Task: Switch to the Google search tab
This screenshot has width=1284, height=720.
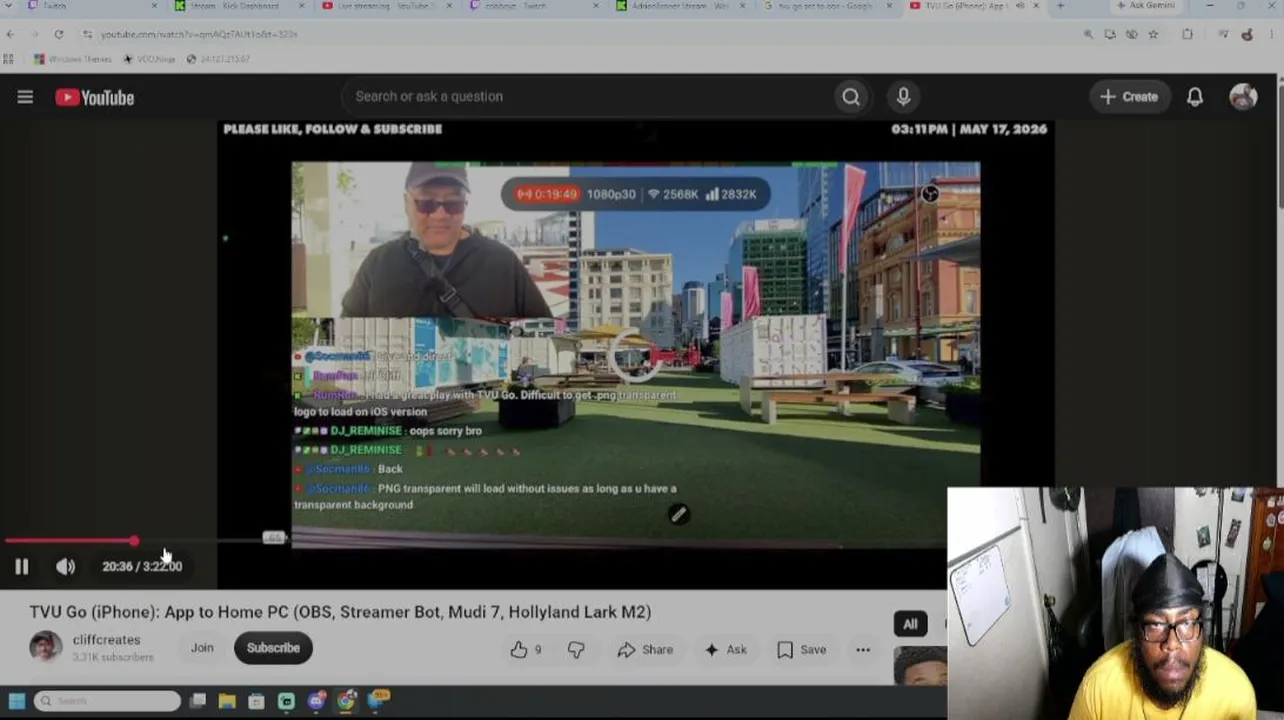Action: tap(828, 6)
